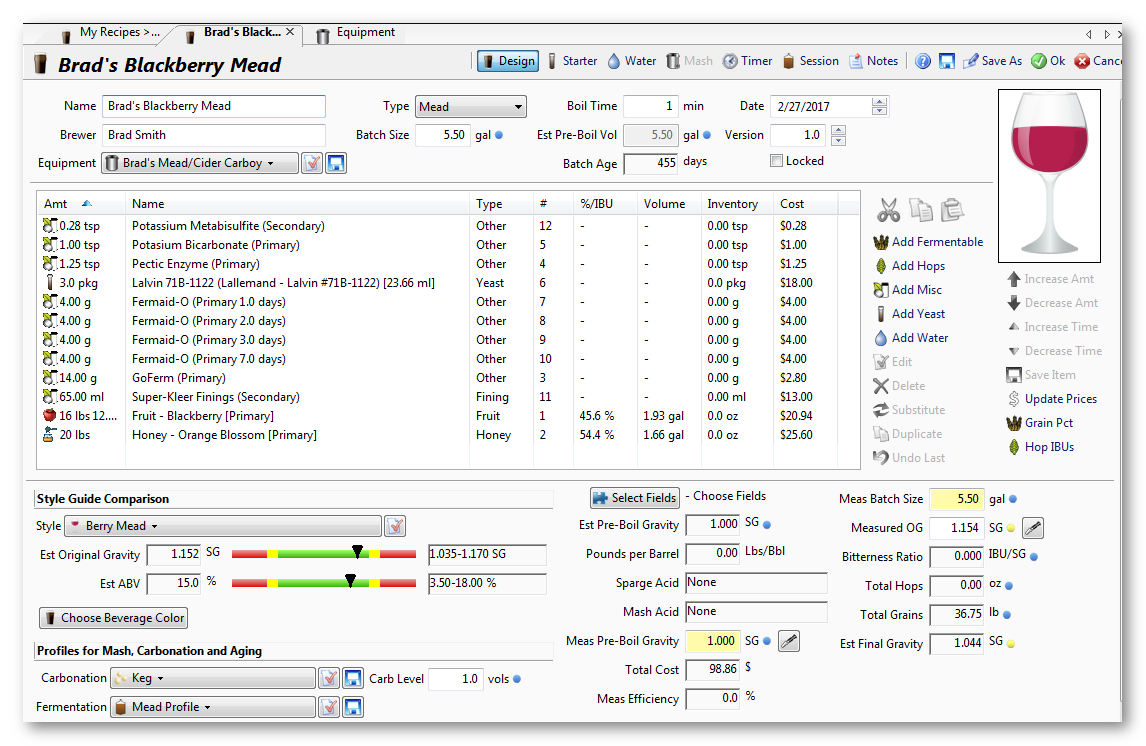Click the blue help question mark icon
1146x746 pixels.
[923, 61]
